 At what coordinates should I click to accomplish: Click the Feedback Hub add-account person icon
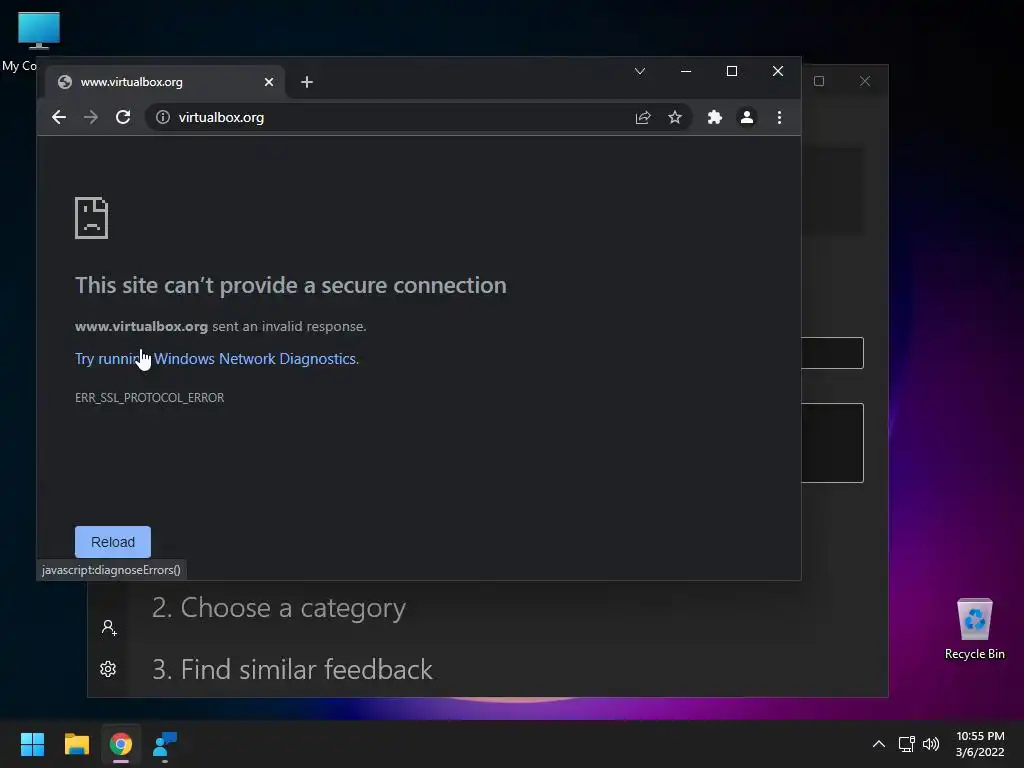[109, 628]
